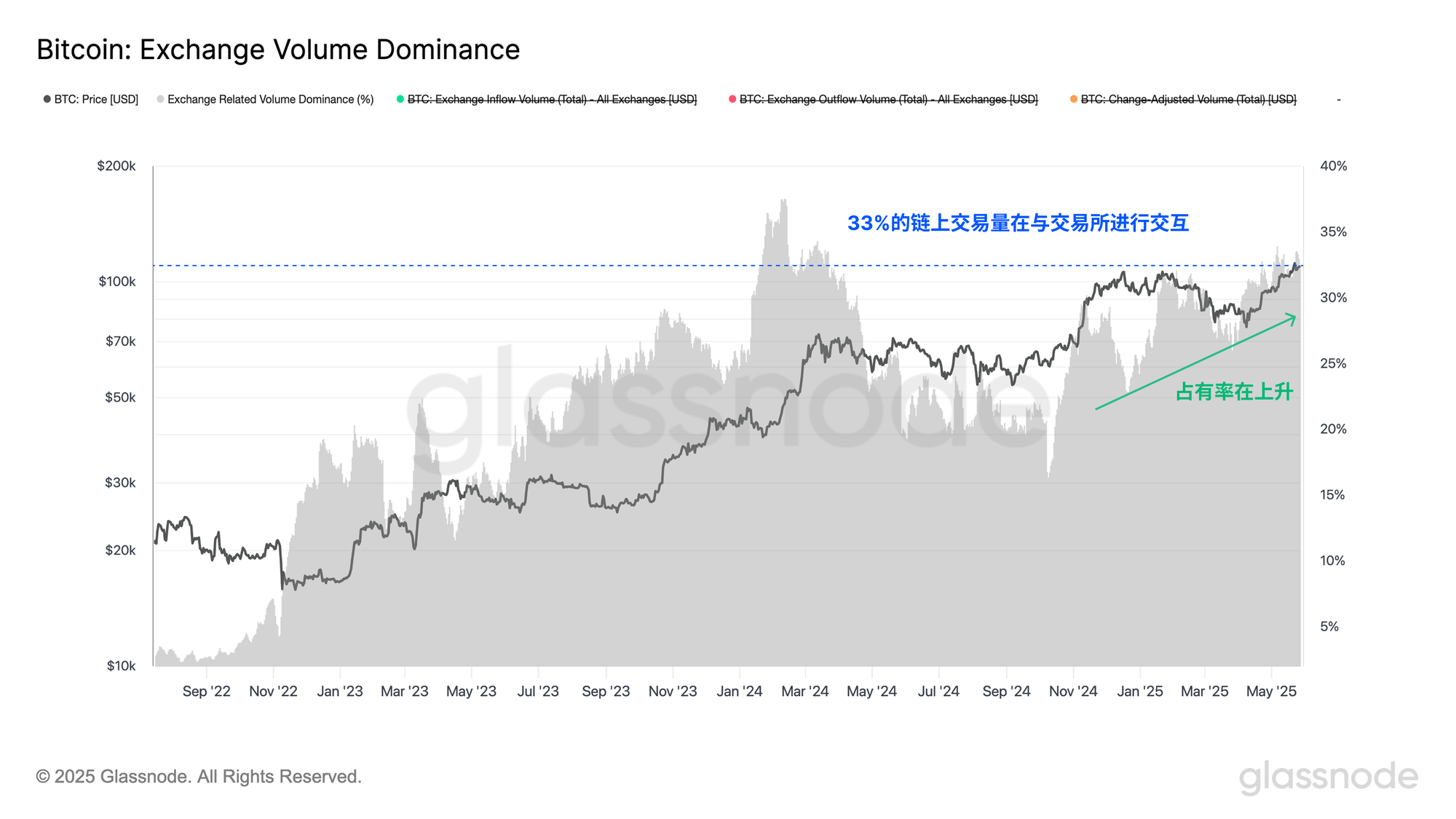Enable the Exchange Outflow Volume legend series

click(x=888, y=100)
